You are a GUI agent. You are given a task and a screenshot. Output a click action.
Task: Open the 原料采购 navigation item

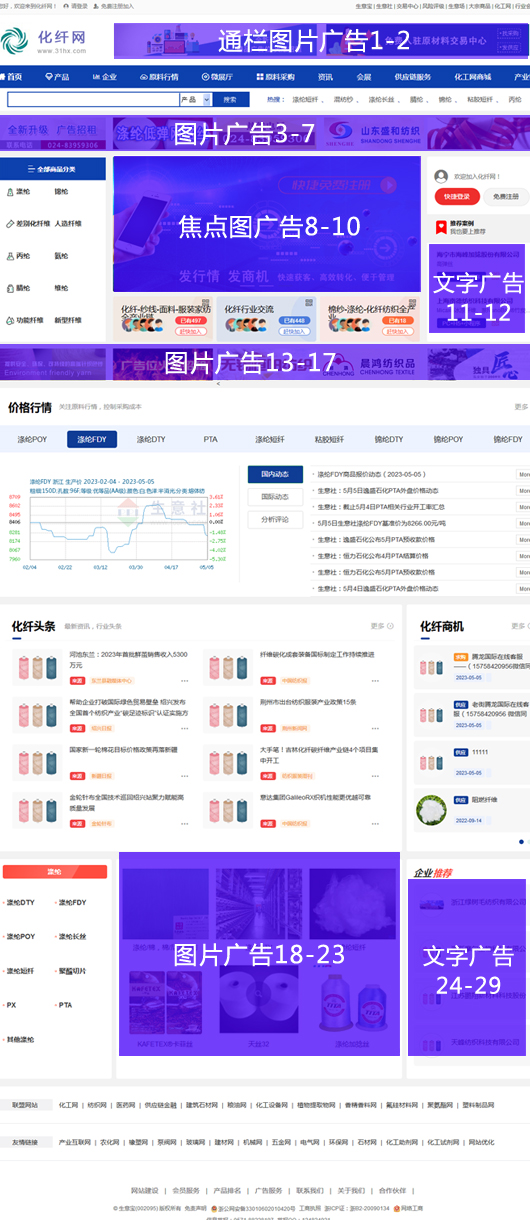tap(276, 77)
